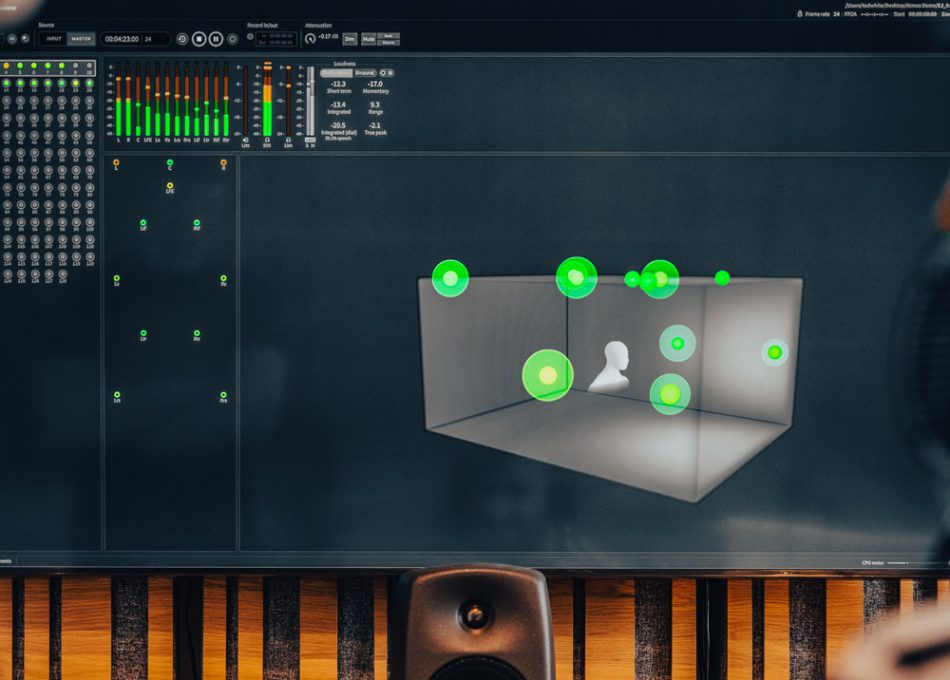Click the timecode field 00:04:23:00

[x=122, y=39]
